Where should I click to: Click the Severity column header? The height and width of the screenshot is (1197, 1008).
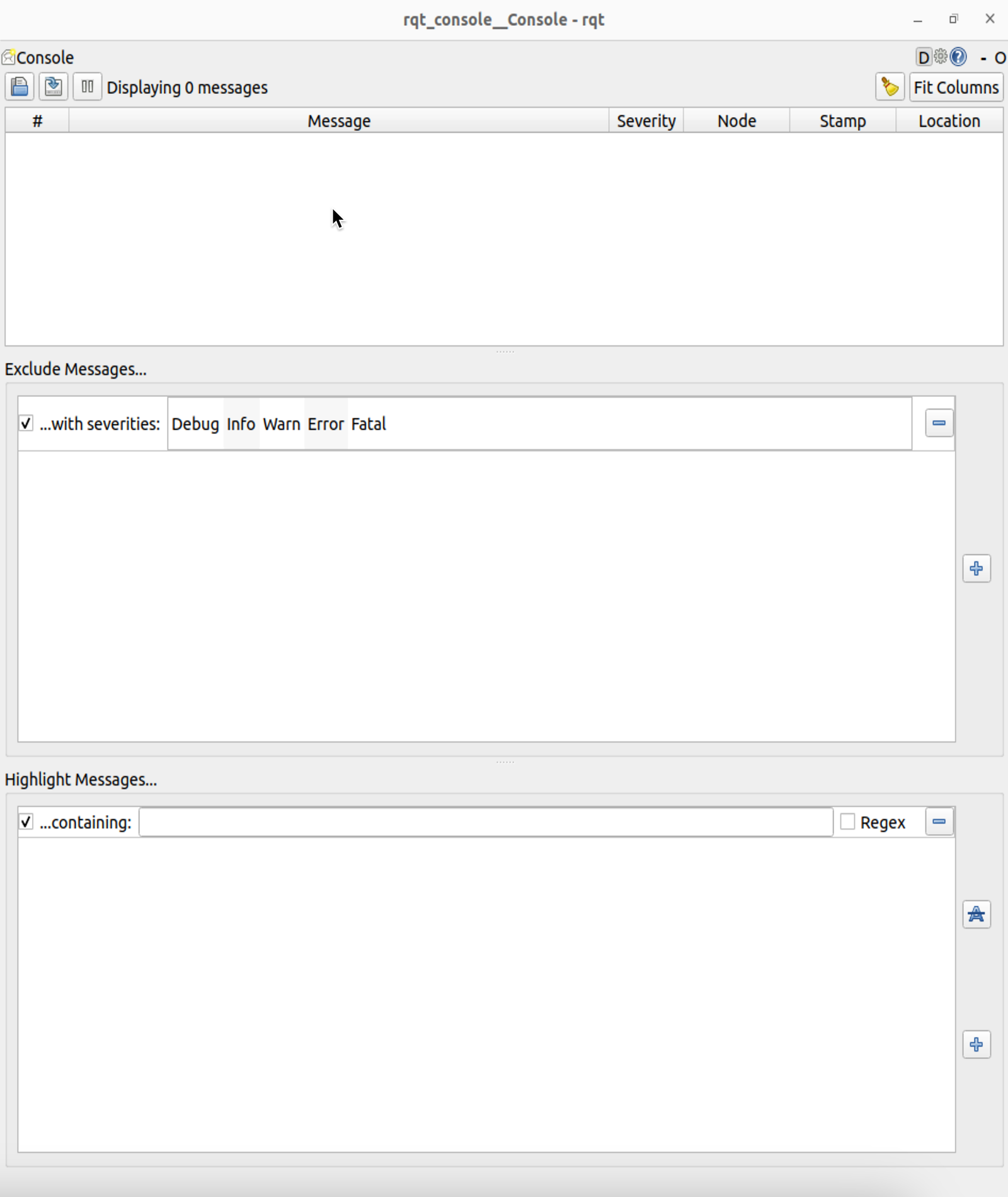646,121
